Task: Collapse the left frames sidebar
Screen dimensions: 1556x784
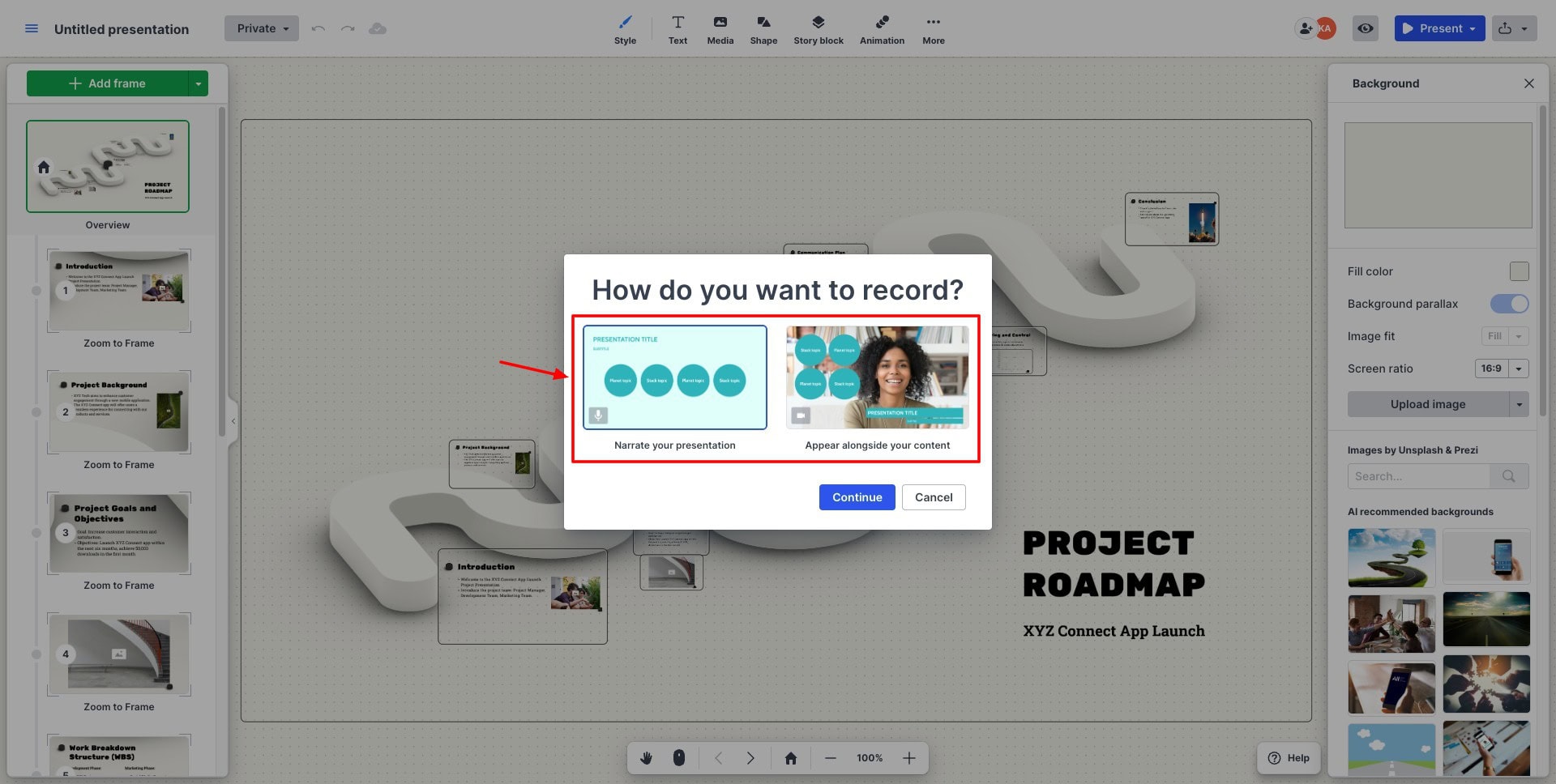Action: pyautogui.click(x=233, y=421)
